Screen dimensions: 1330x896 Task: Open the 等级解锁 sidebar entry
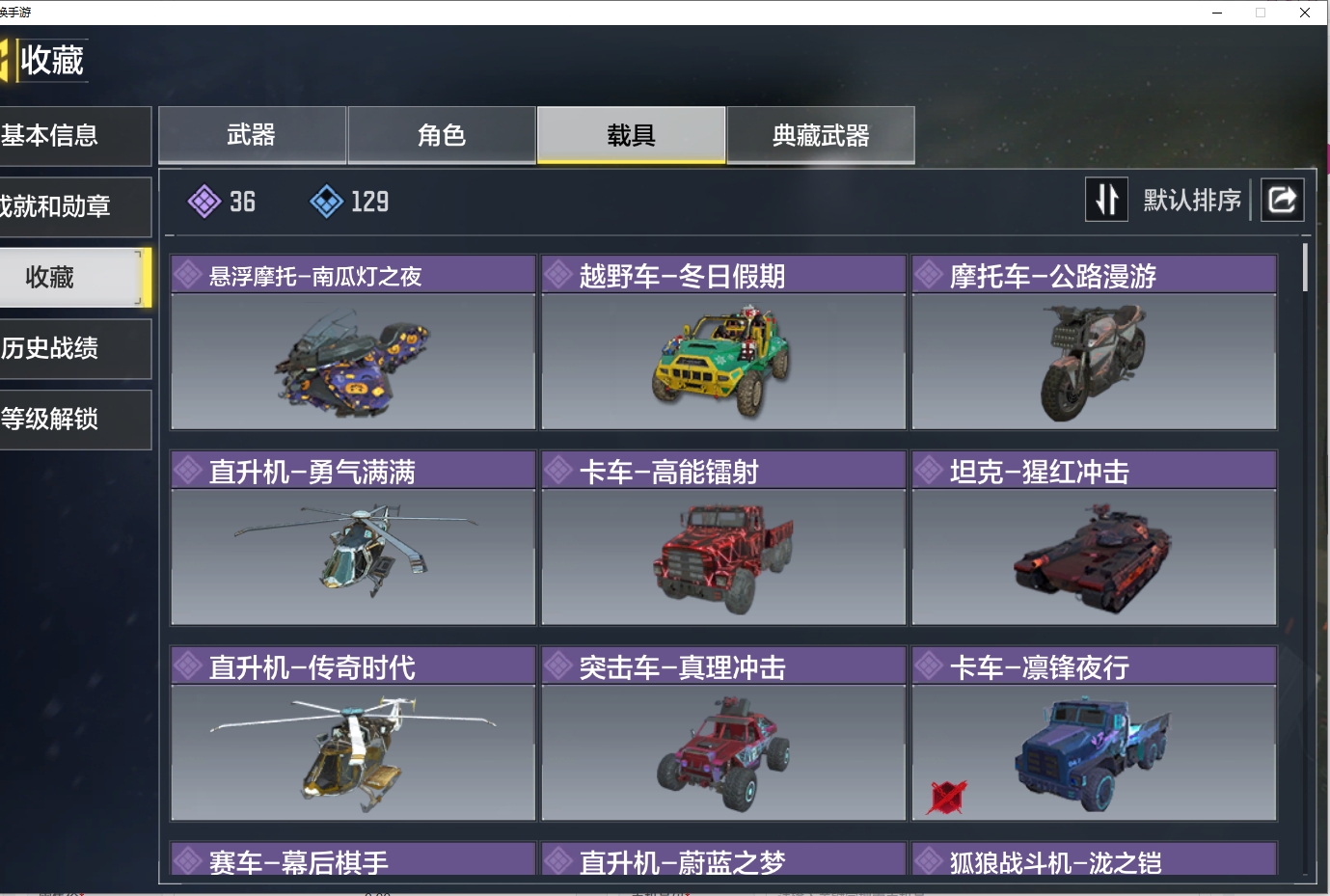click(75, 420)
